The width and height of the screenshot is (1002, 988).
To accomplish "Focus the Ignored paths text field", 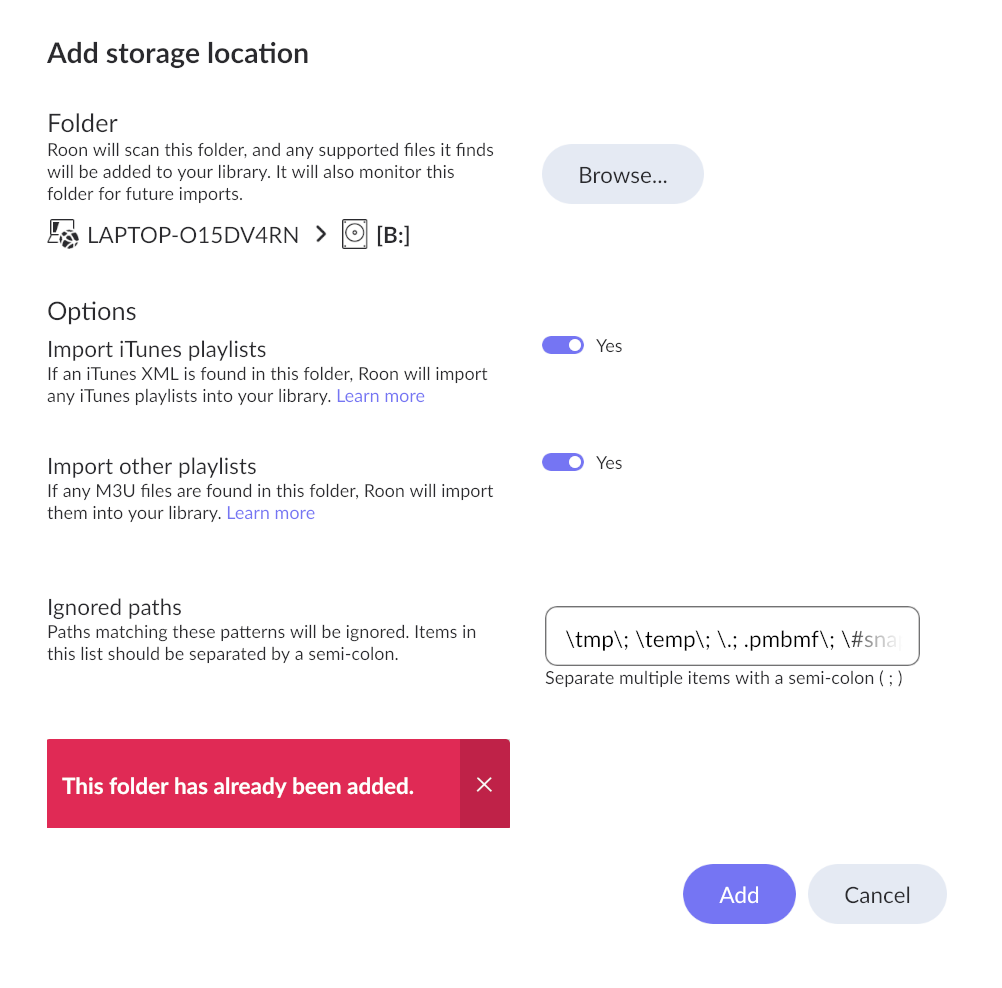I will coord(731,636).
